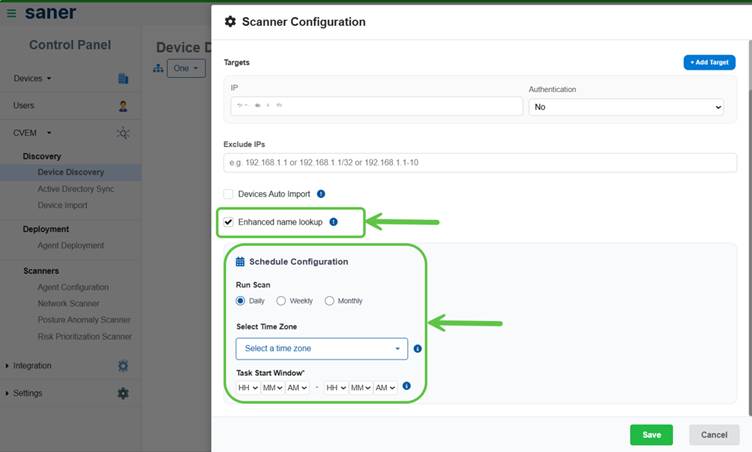Open the Authentication dropdown
Image resolution: width=752 pixels, height=452 pixels.
coord(626,106)
